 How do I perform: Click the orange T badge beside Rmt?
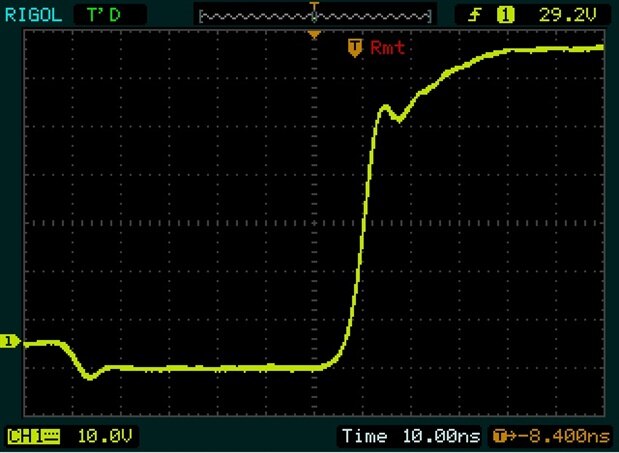point(355,48)
